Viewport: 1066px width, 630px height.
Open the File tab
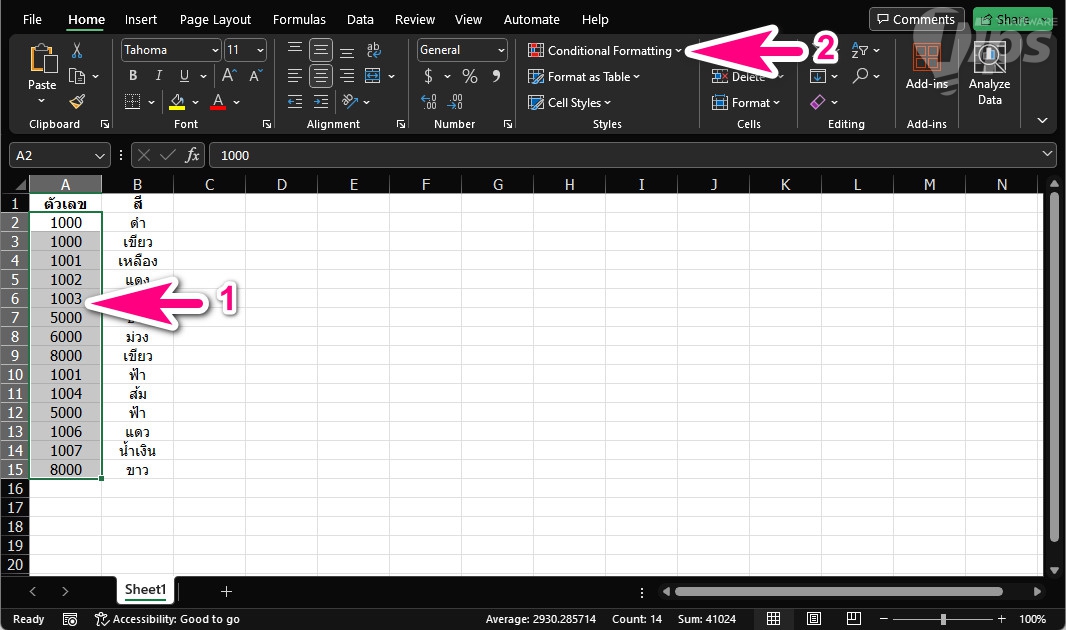pos(32,19)
